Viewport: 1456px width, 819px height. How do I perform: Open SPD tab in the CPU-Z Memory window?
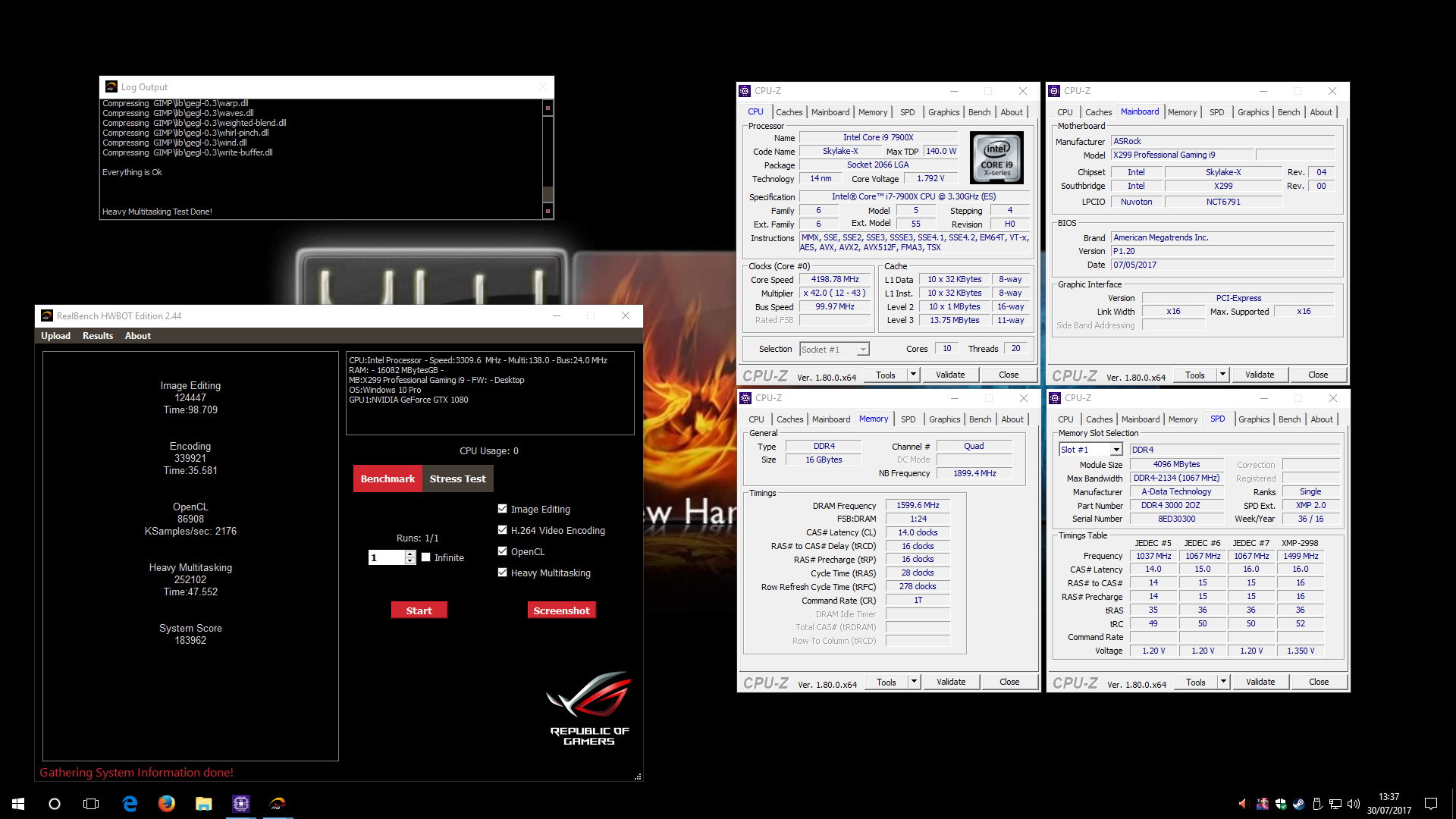pyautogui.click(x=908, y=419)
